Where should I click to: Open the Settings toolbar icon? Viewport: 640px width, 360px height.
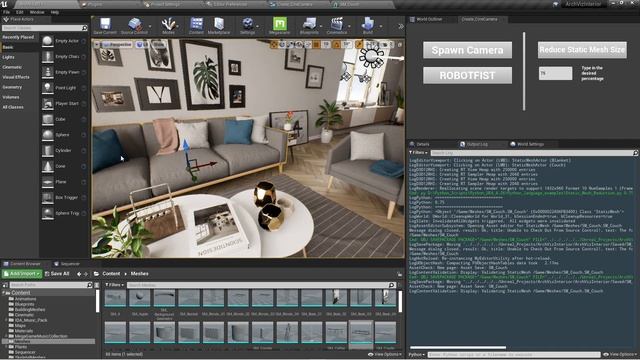coord(247,24)
